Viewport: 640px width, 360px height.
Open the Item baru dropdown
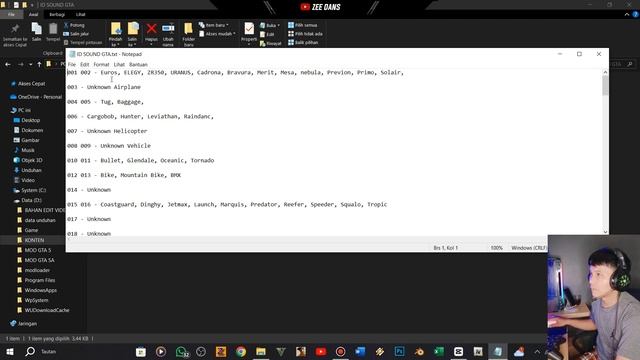(x=213, y=25)
